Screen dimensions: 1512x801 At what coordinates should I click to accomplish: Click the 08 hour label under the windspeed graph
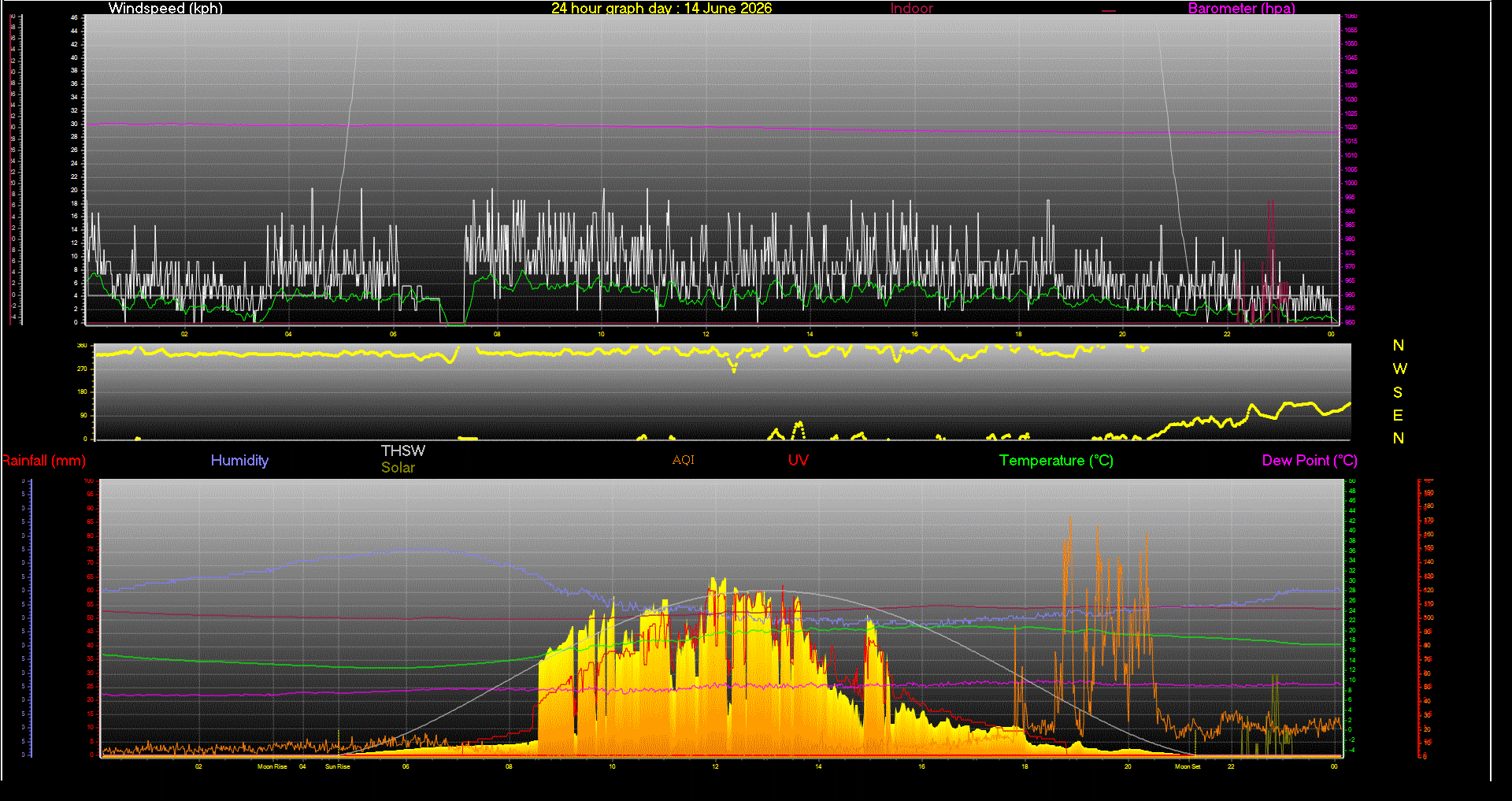(497, 334)
